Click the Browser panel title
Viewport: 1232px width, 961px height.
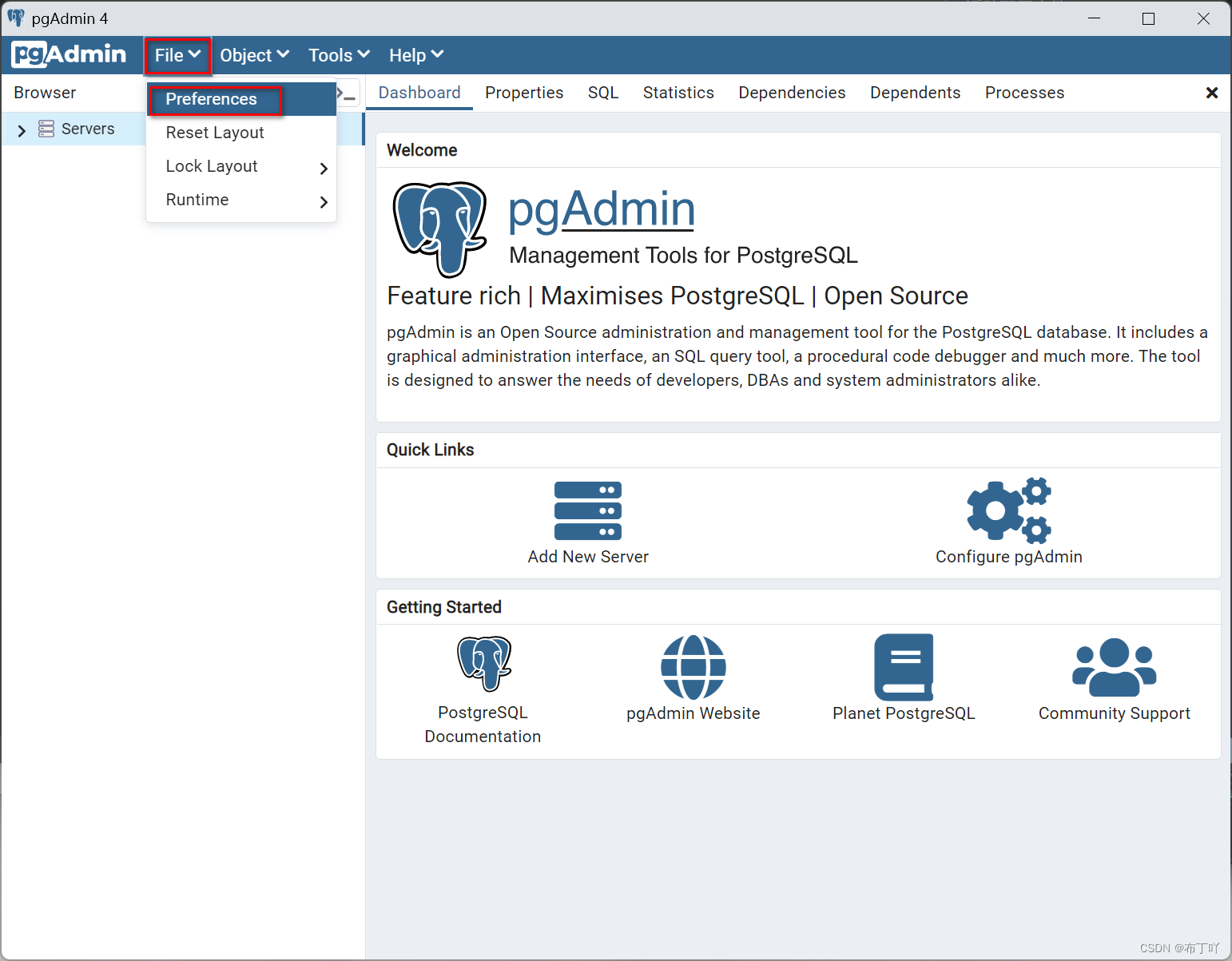(45, 93)
